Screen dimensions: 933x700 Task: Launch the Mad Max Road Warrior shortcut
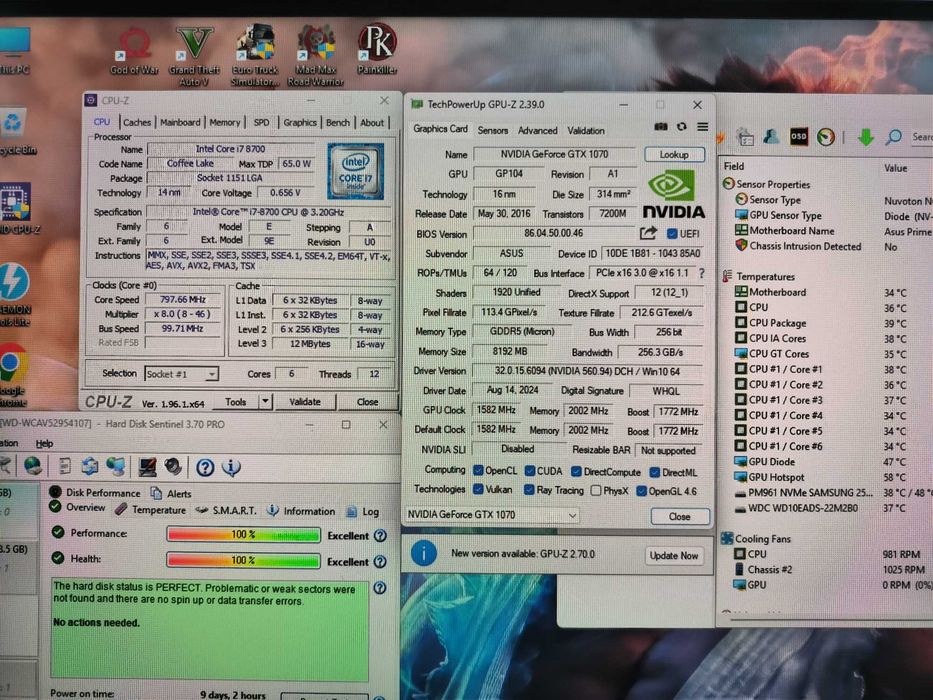315,56
